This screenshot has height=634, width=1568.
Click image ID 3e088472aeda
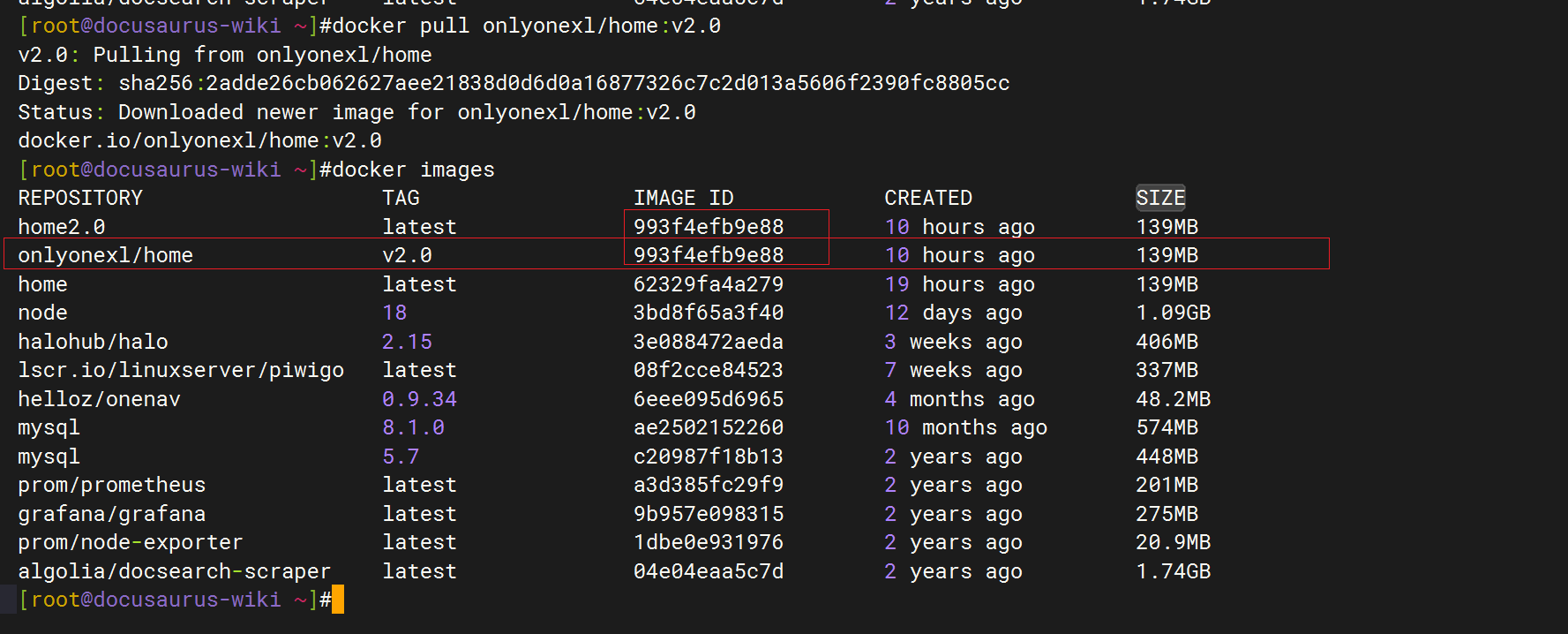(709, 342)
